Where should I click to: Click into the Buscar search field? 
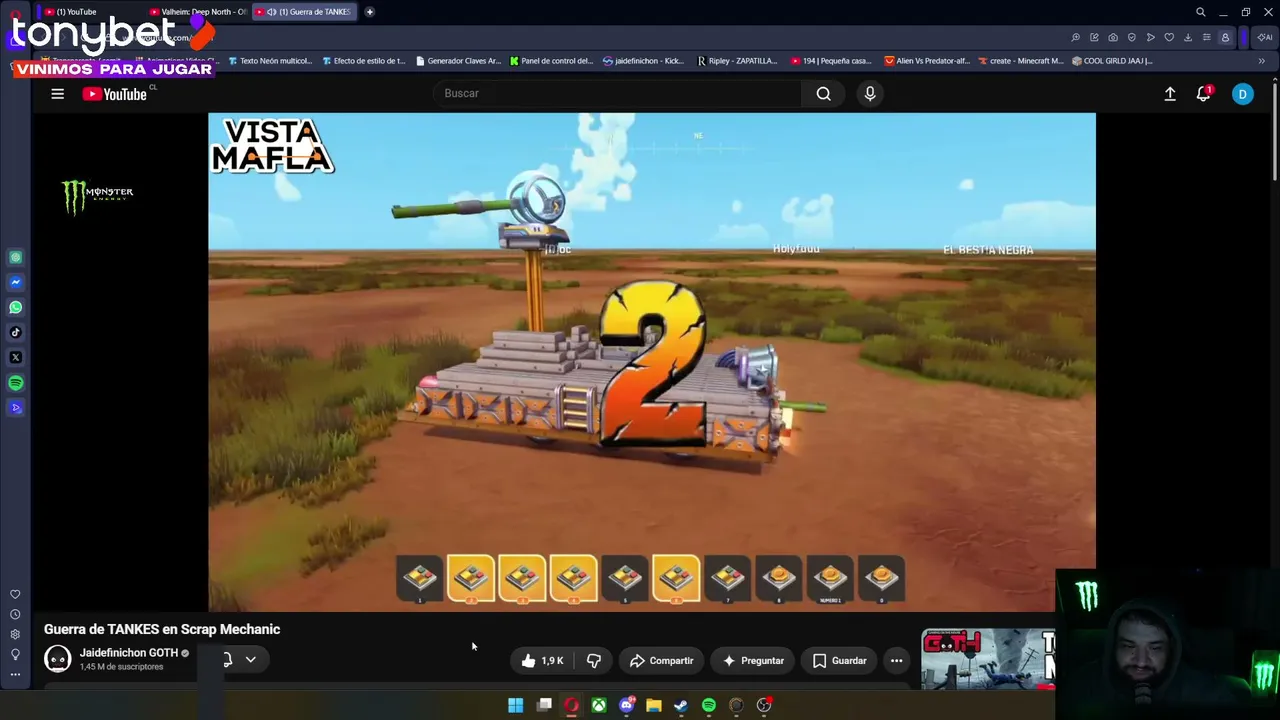coord(618,94)
